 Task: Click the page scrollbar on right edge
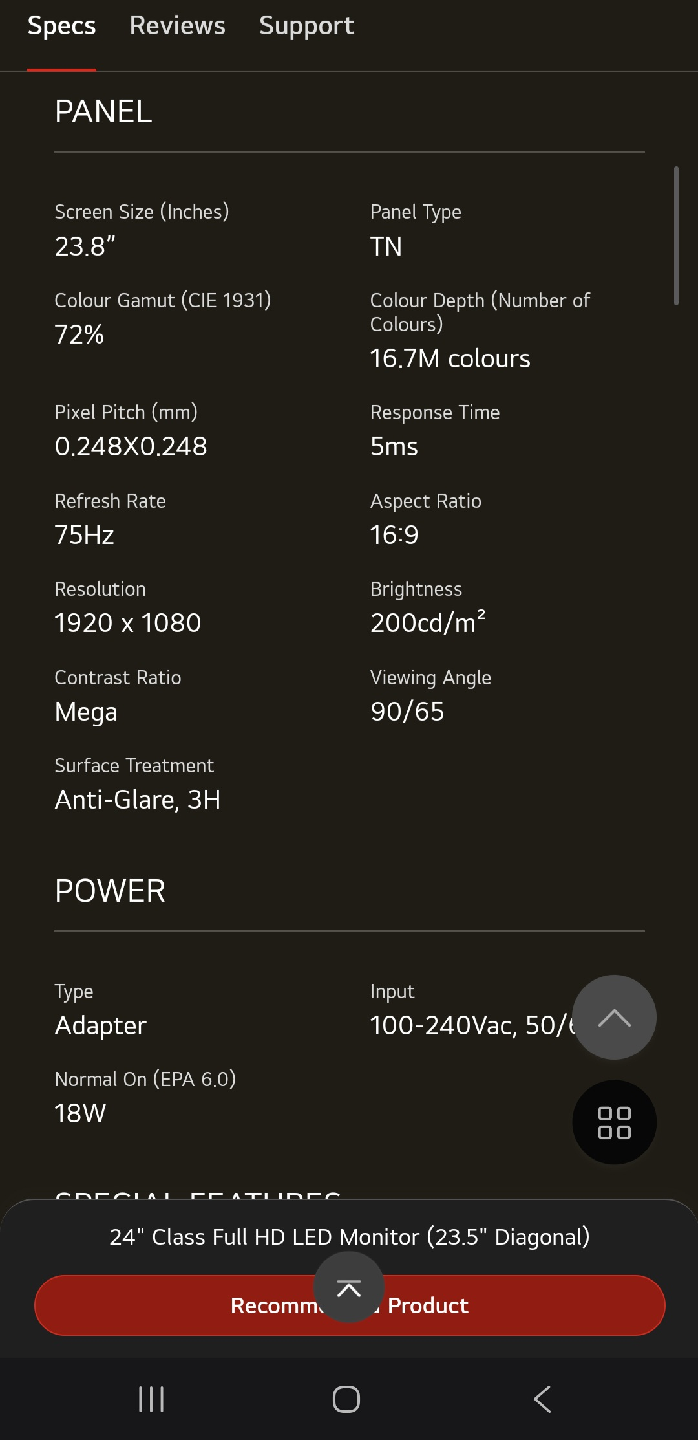[x=677, y=235]
